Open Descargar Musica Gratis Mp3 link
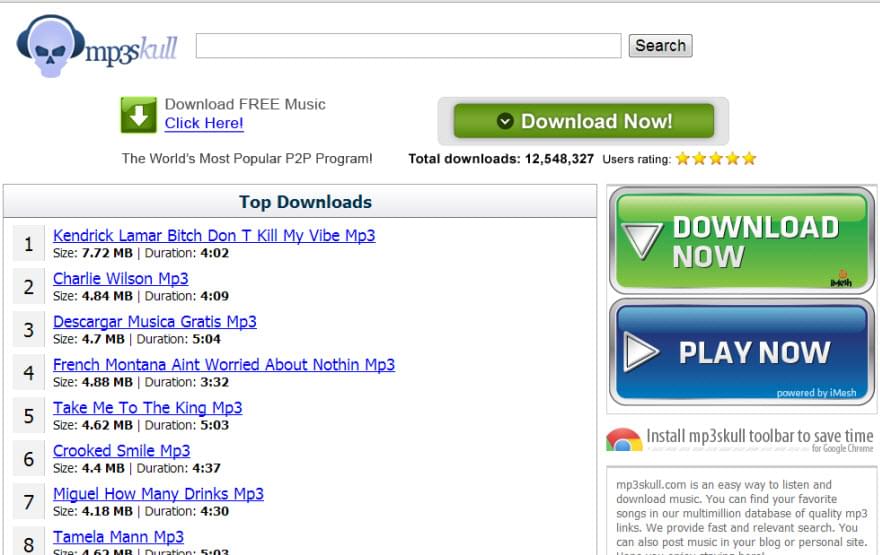Screen dimensions: 880x555 coord(155,322)
